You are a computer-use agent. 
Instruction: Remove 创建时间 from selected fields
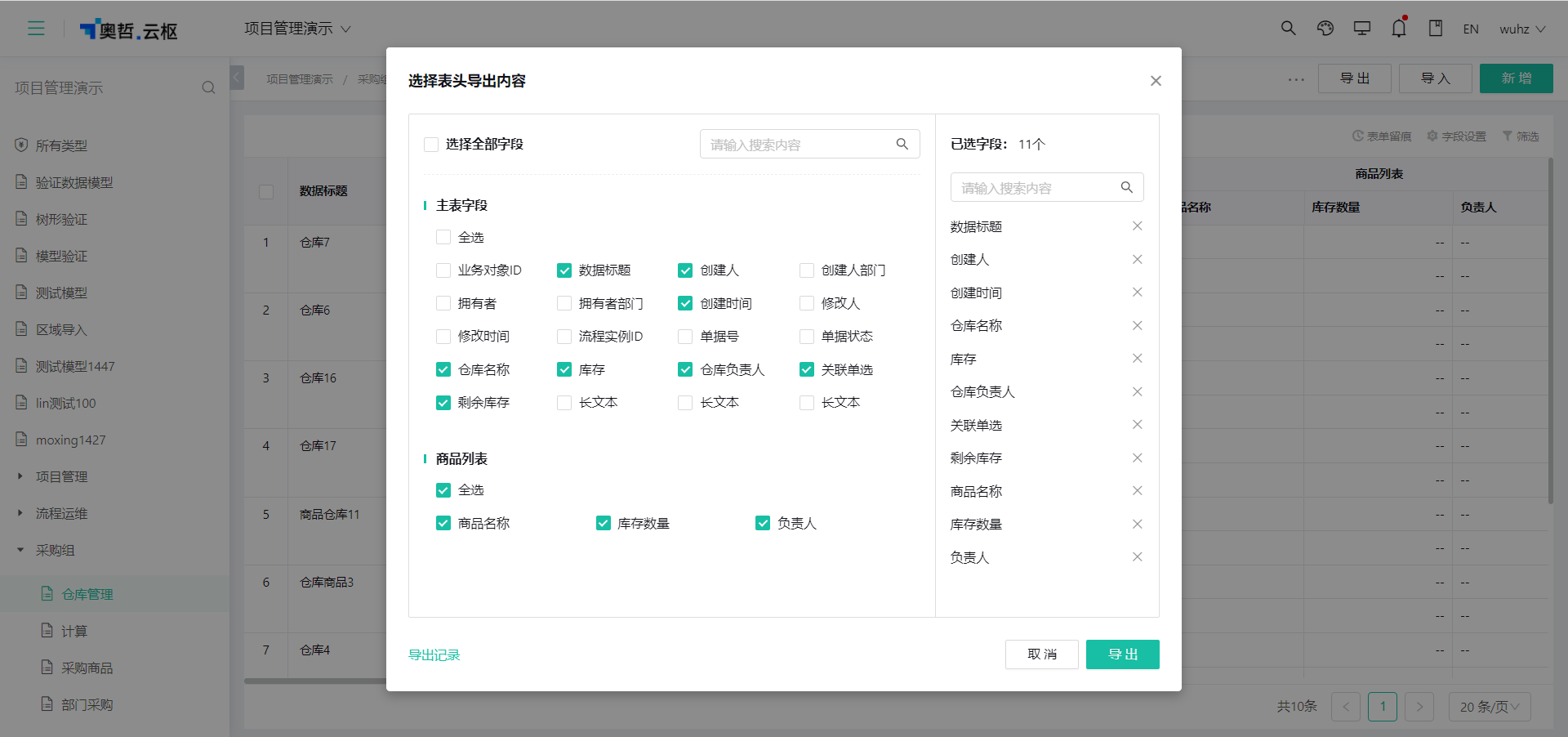point(1137,293)
